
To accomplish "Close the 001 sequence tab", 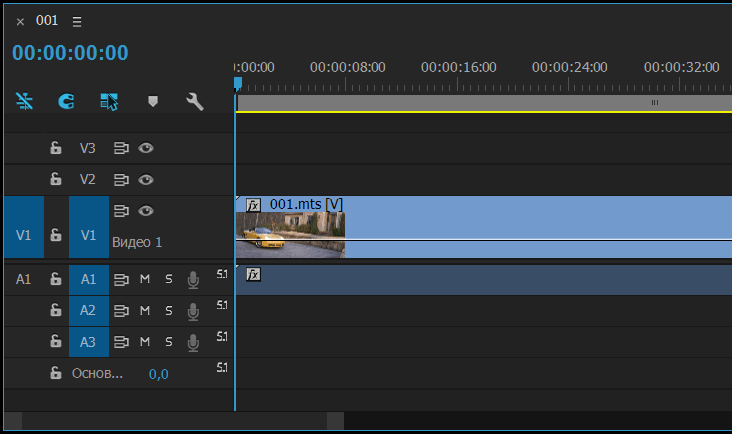I will coord(20,21).
